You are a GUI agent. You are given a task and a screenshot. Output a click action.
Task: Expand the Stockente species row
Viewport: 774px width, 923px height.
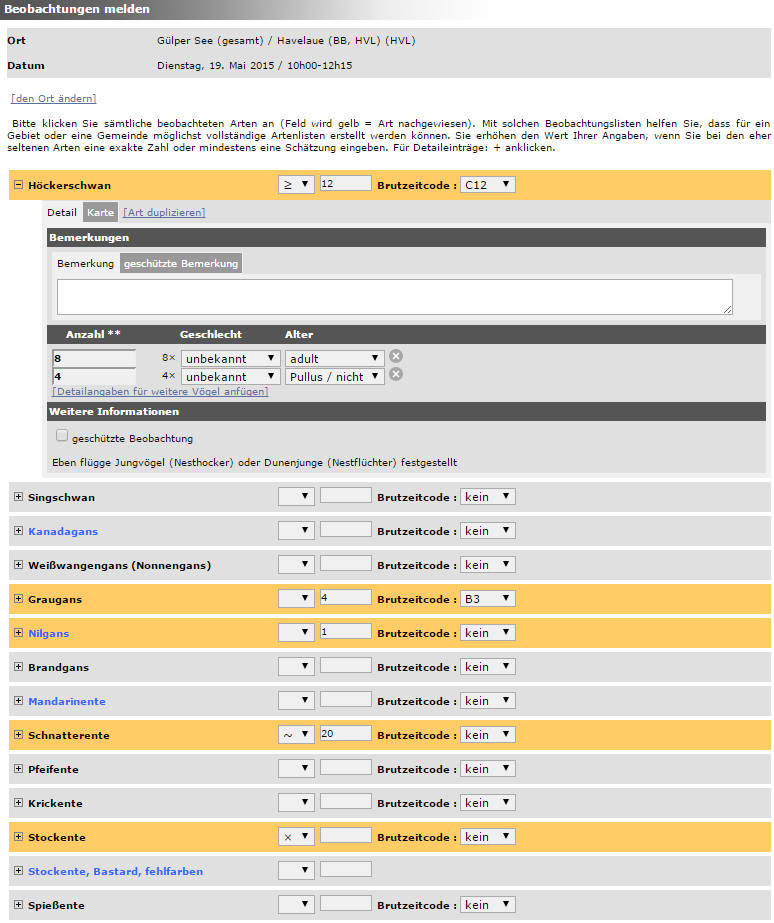[18, 837]
